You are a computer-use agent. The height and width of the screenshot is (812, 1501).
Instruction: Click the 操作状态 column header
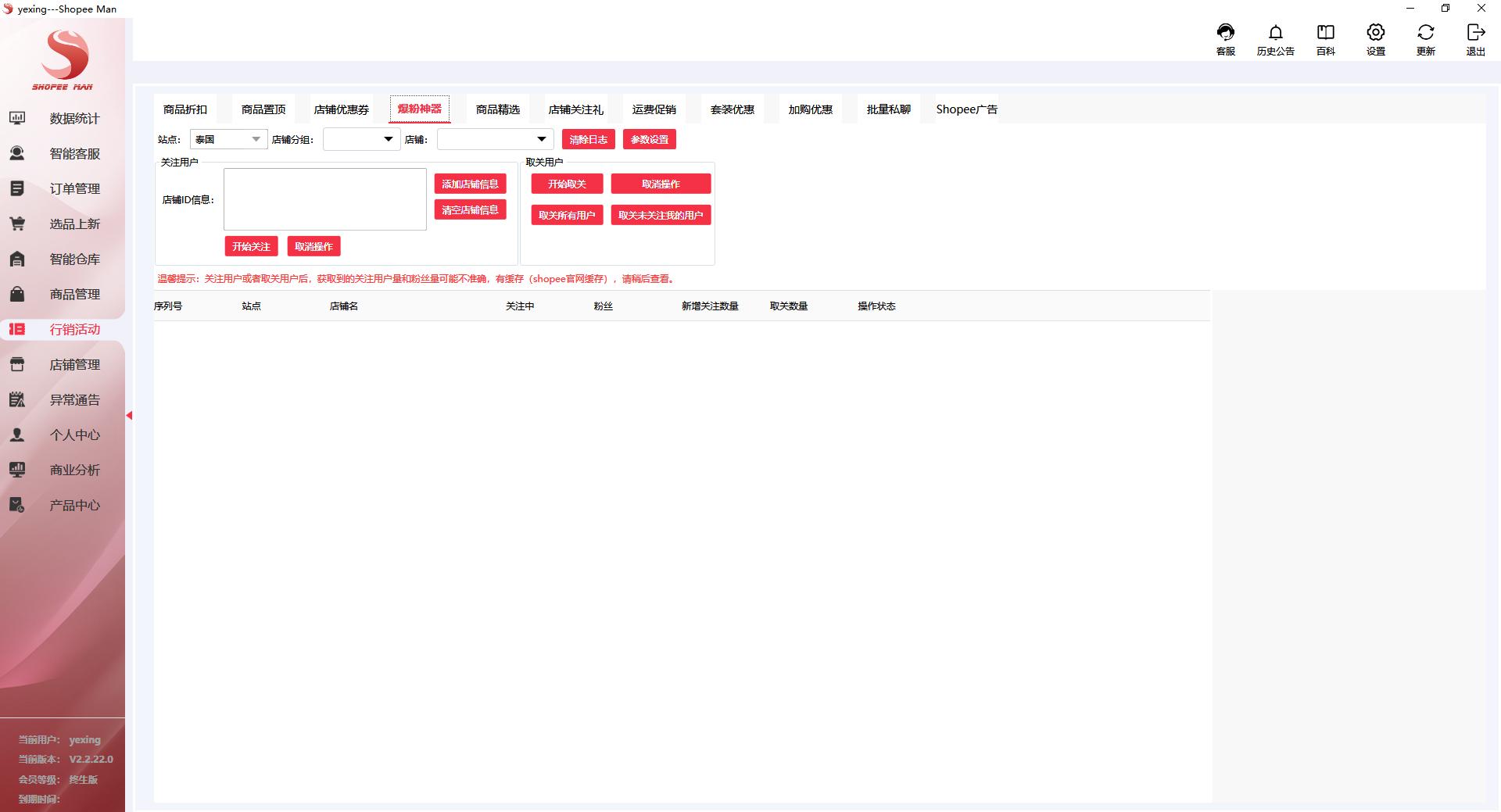click(x=876, y=306)
